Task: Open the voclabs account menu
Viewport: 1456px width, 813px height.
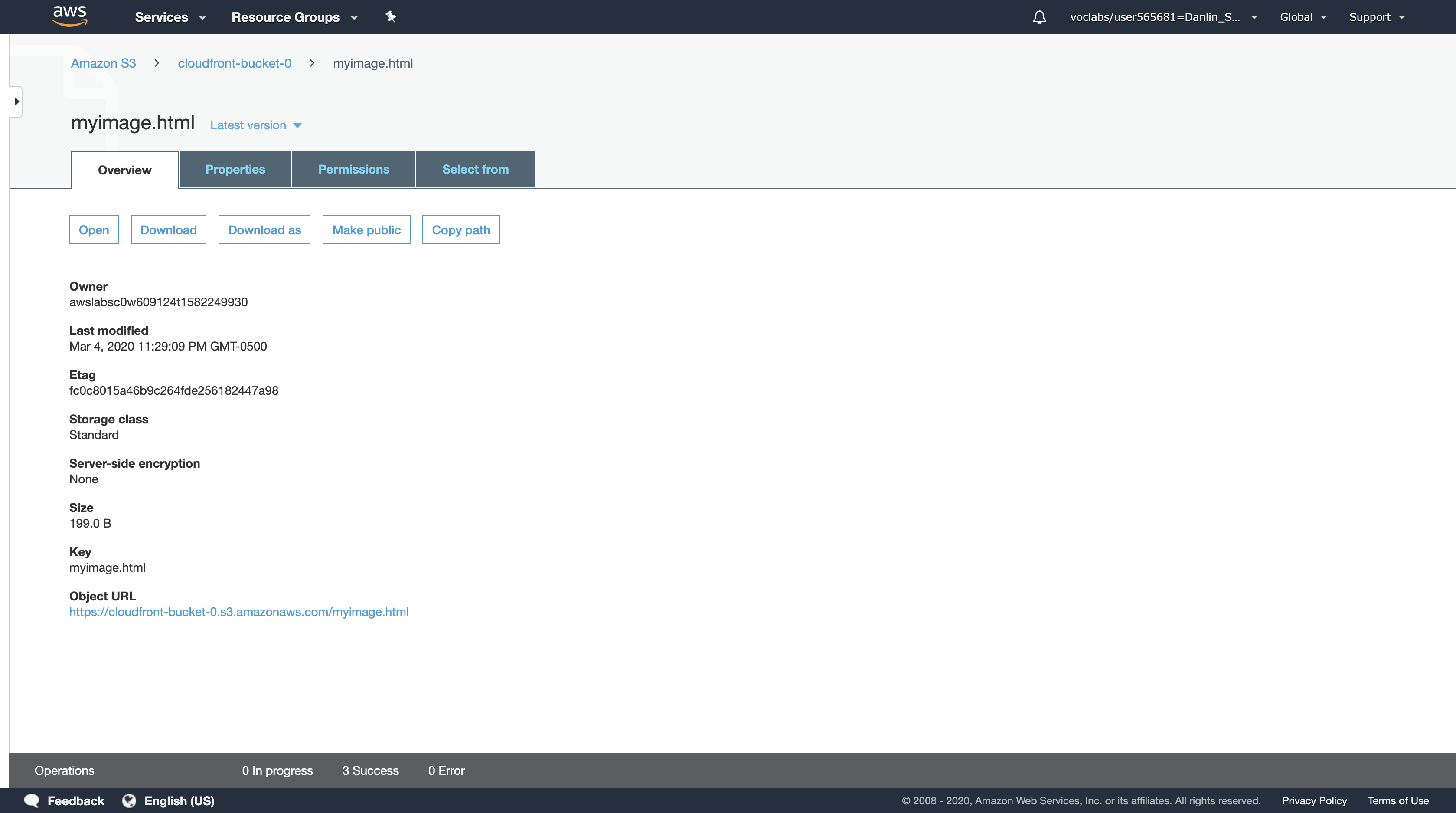Action: click(x=1162, y=17)
